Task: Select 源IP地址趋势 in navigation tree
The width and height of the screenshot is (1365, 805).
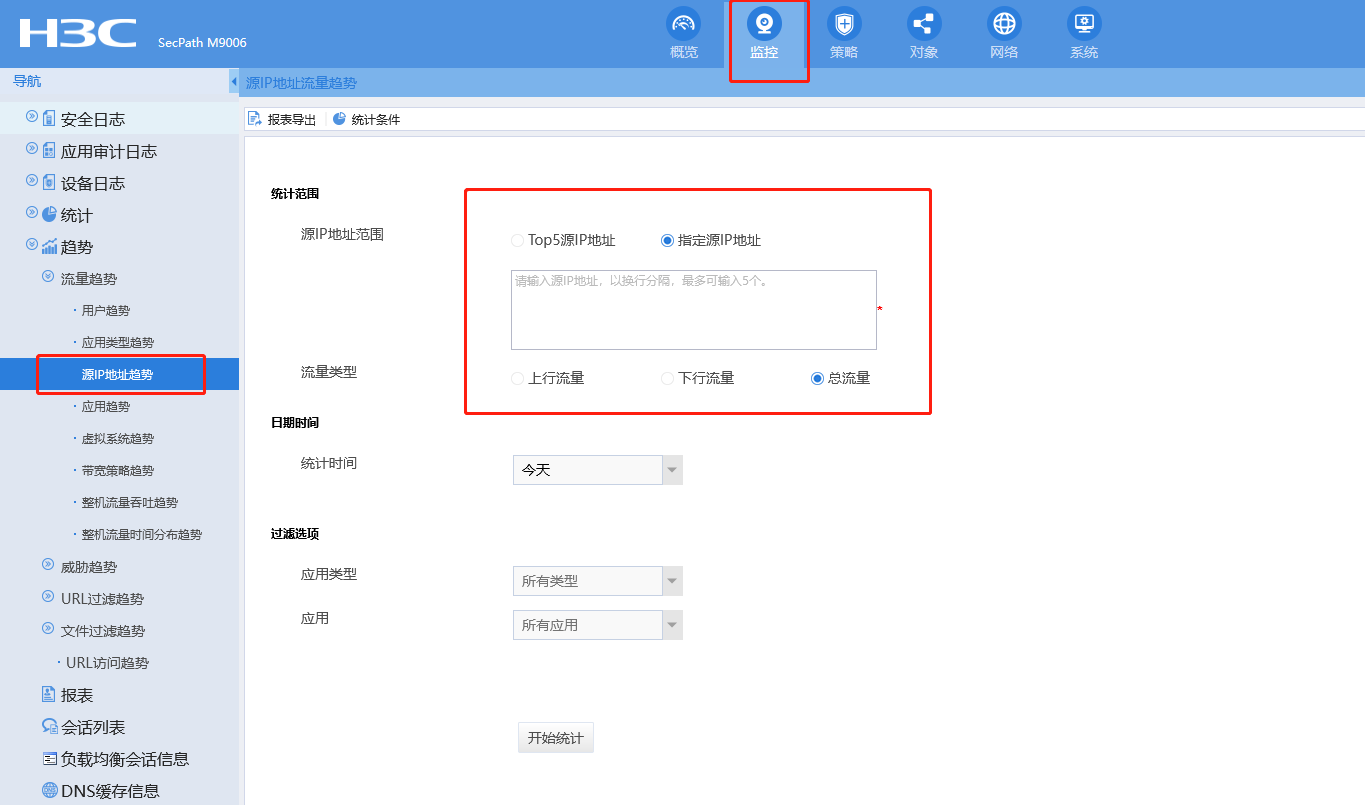Action: click(118, 375)
